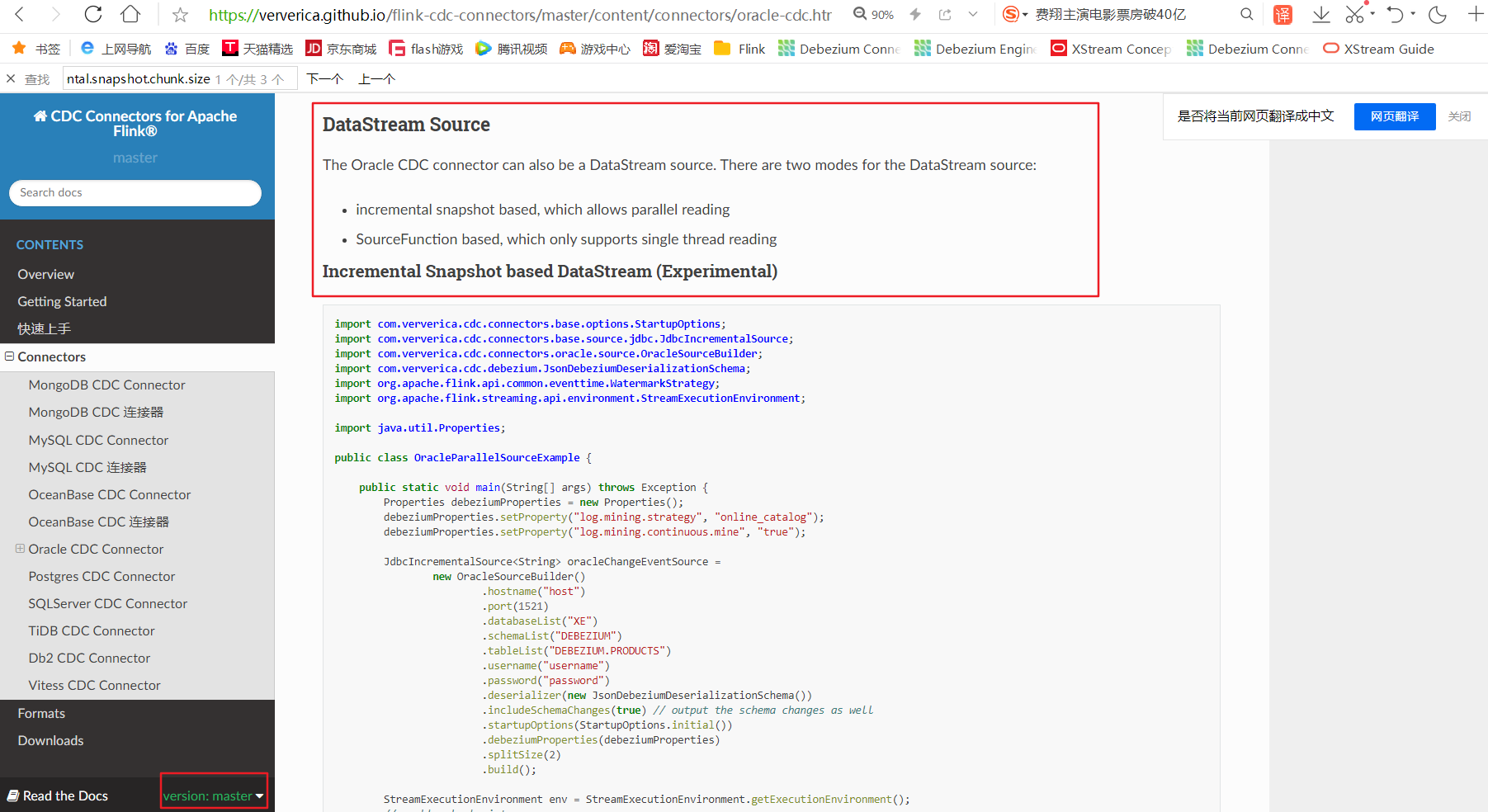This screenshot has width=1488, height=812.
Task: Open the 上网导航 bookmark
Action: click(x=116, y=49)
